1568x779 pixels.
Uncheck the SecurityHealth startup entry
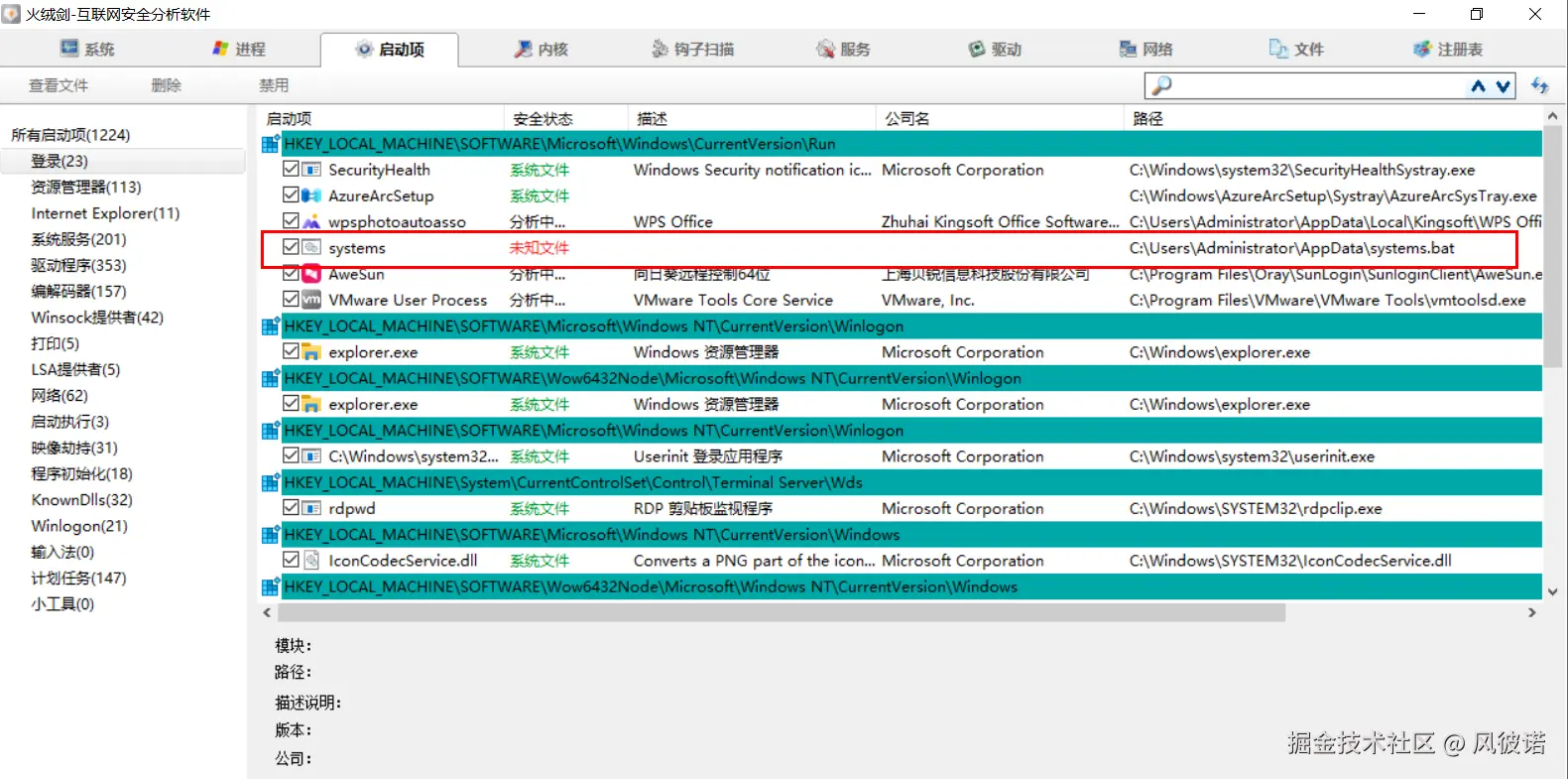coord(291,170)
